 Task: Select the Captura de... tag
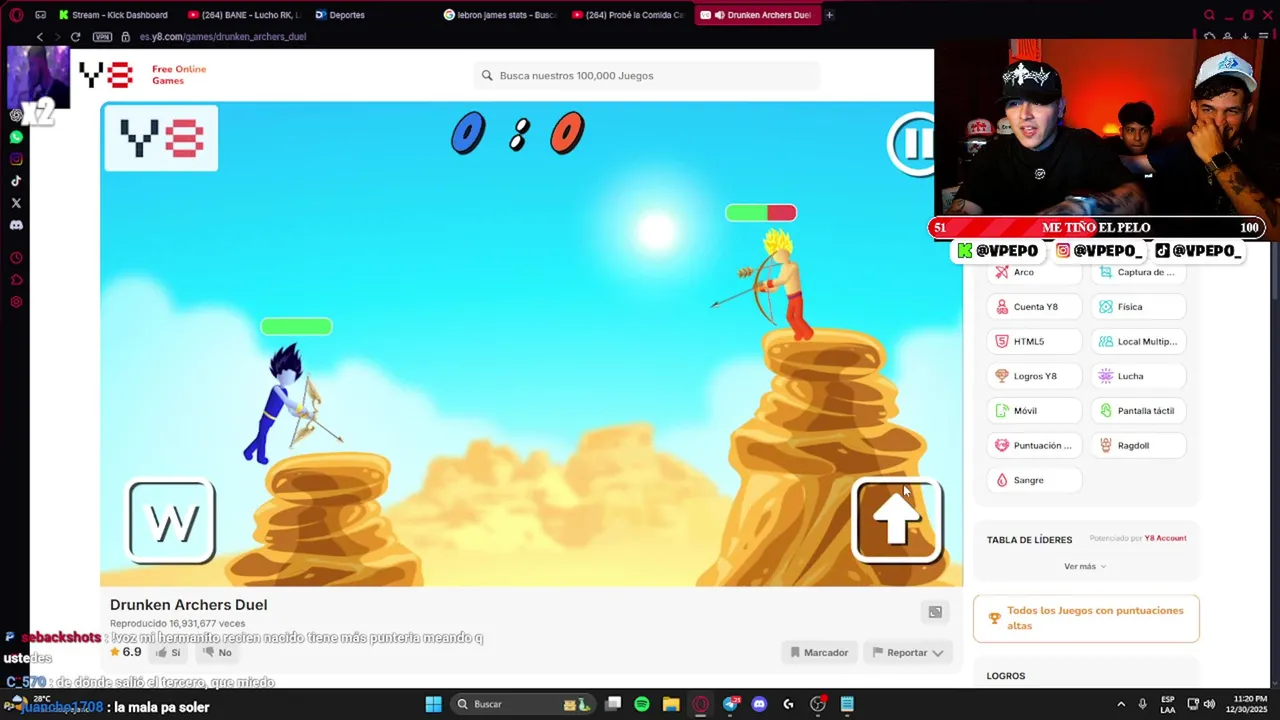pyautogui.click(x=1138, y=272)
